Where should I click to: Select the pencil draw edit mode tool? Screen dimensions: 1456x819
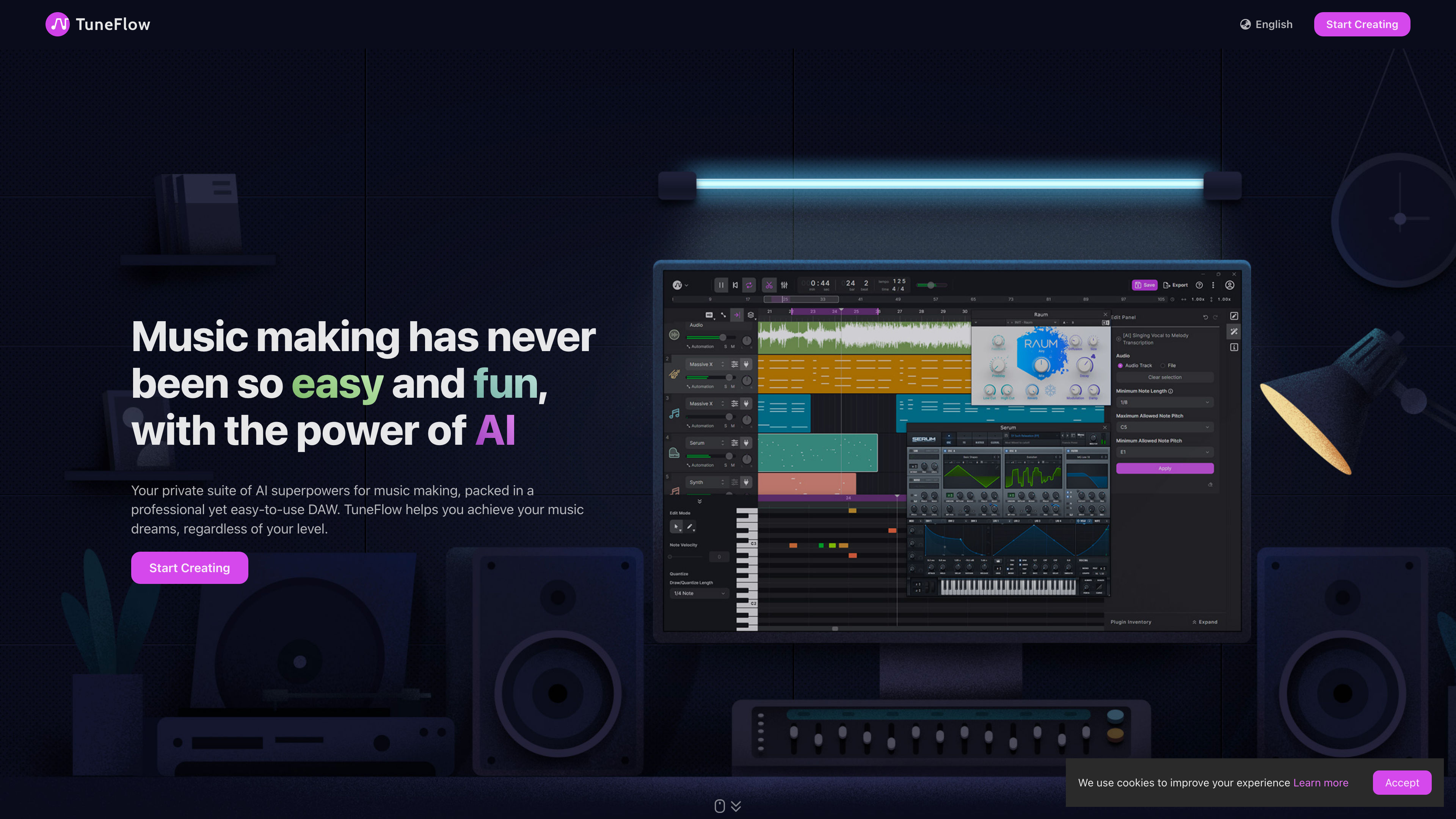coord(690,527)
